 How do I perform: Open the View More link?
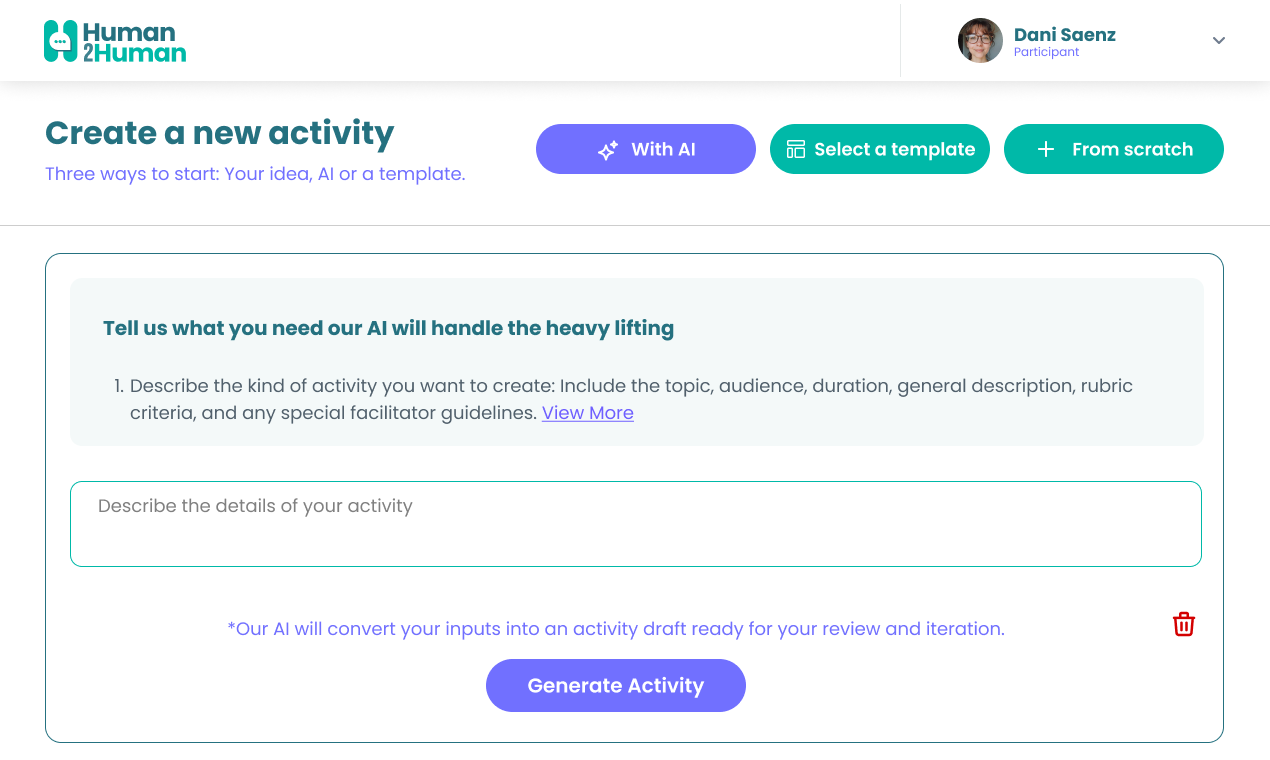[x=587, y=413]
